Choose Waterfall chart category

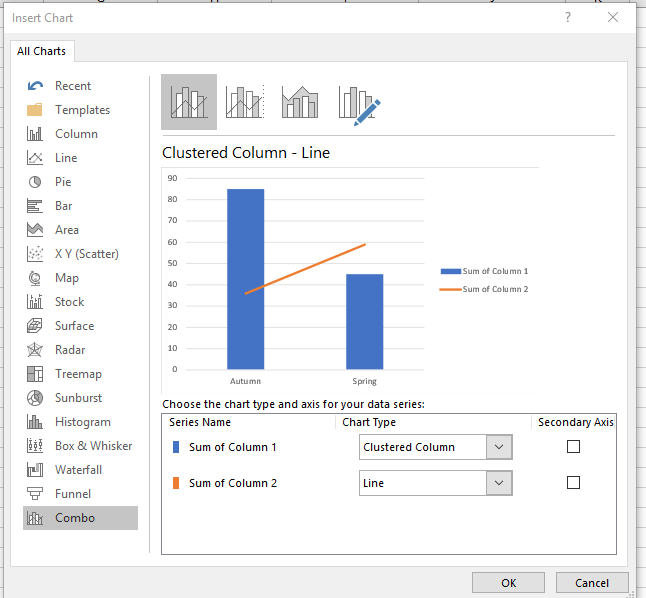(x=80, y=470)
